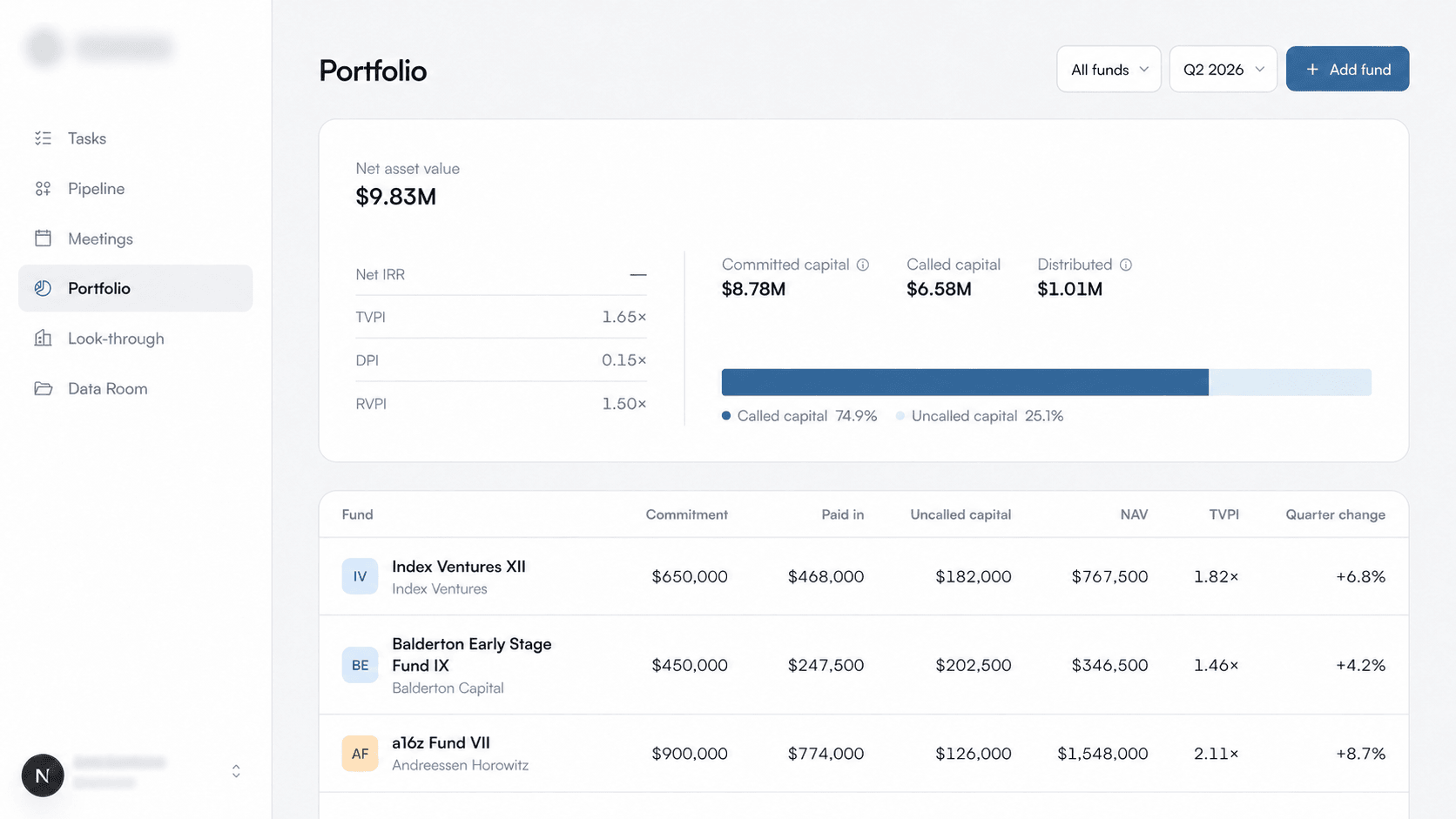Screen dimensions: 1456x819
Task: Open the Meetings page
Action: 136,238
